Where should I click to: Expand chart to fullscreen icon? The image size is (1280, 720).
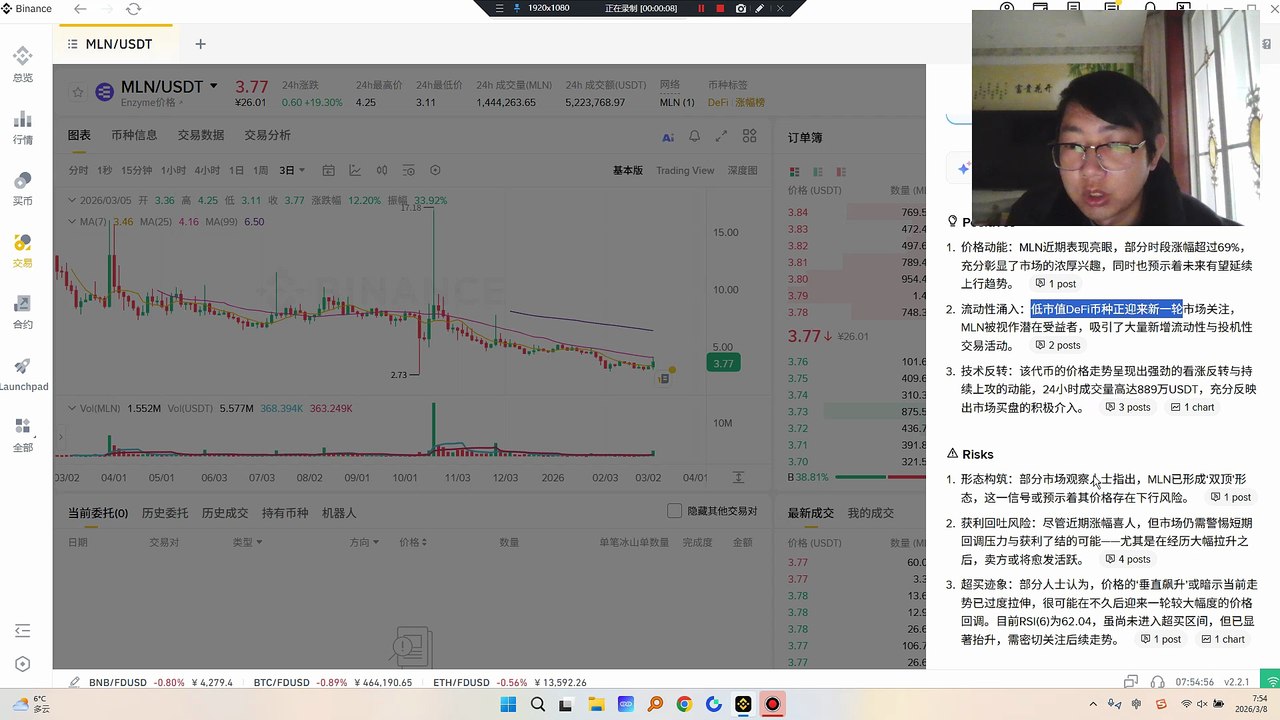[x=722, y=137]
